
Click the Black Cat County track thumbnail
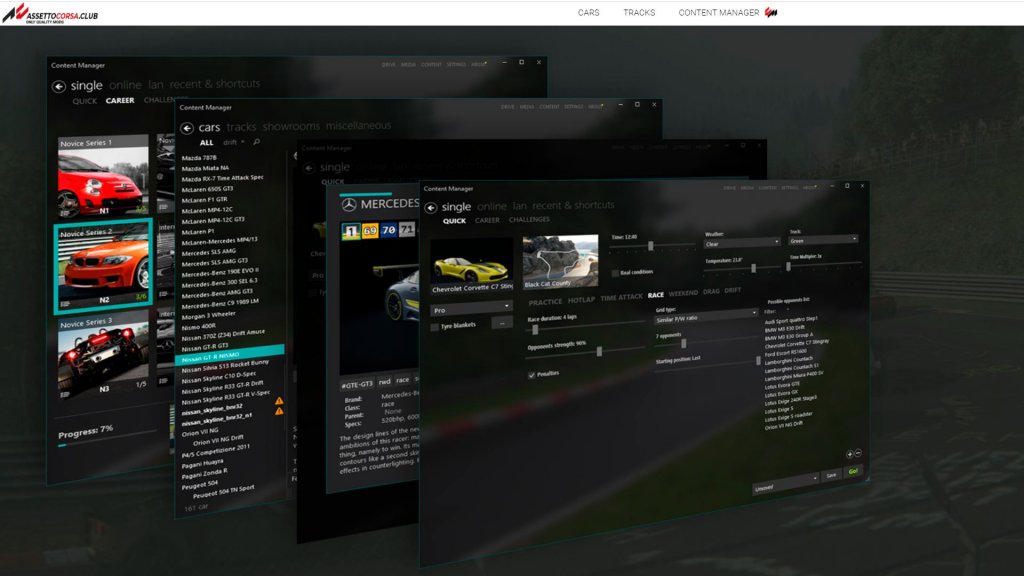tap(560, 261)
